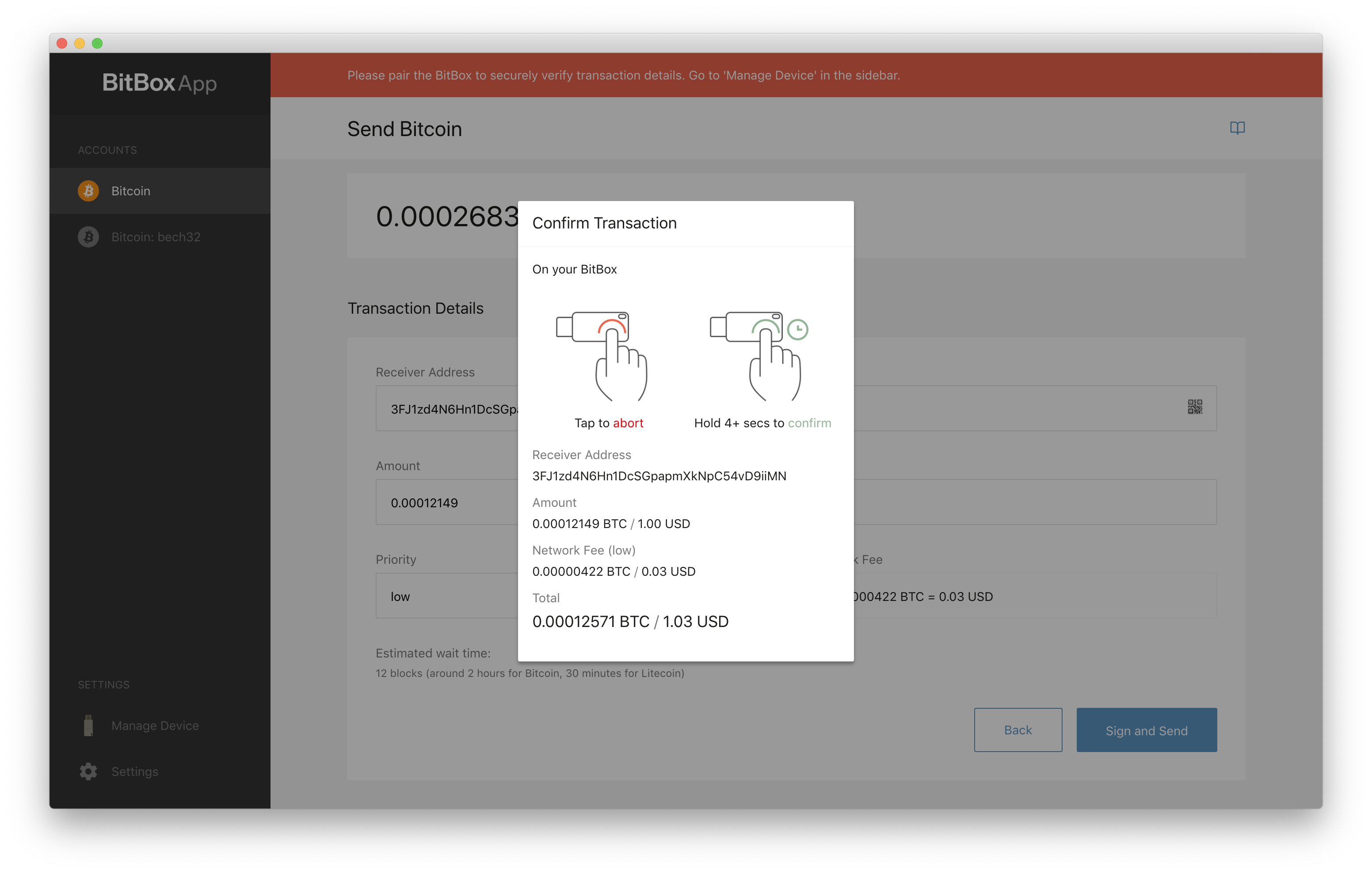Click the Sign and Send button
Image resolution: width=1372 pixels, height=874 pixels.
tap(1147, 730)
